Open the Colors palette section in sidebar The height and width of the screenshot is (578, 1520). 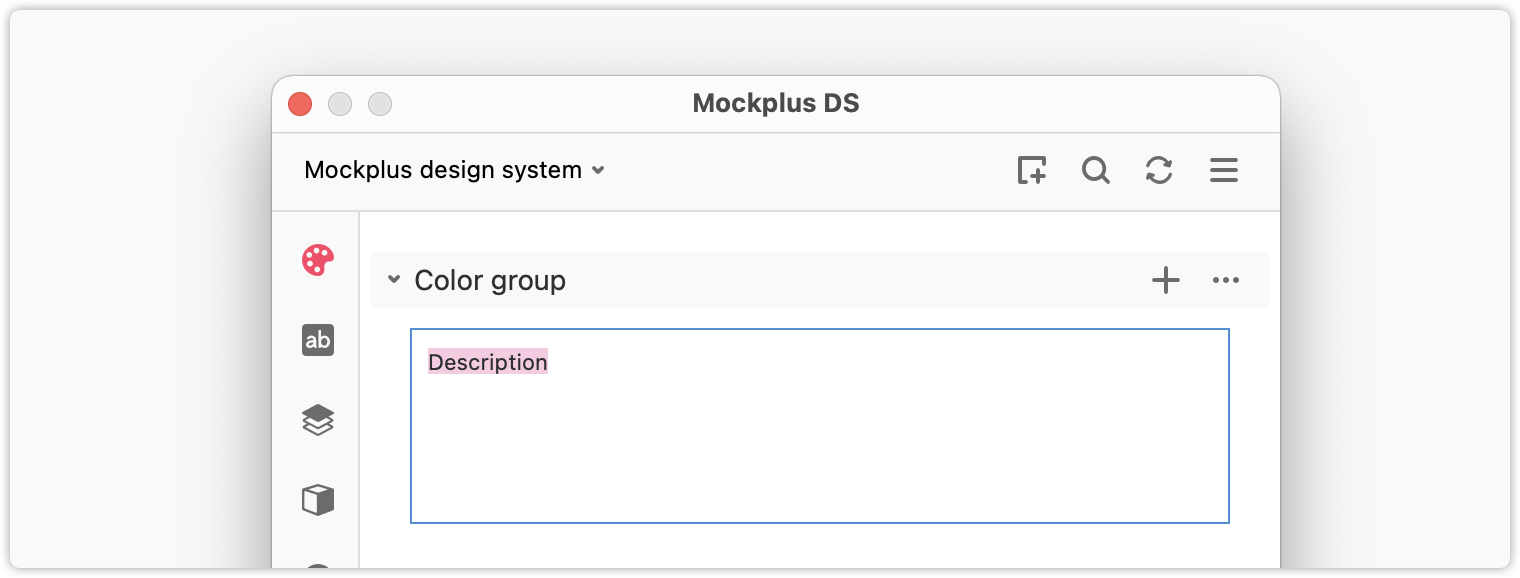click(x=318, y=261)
